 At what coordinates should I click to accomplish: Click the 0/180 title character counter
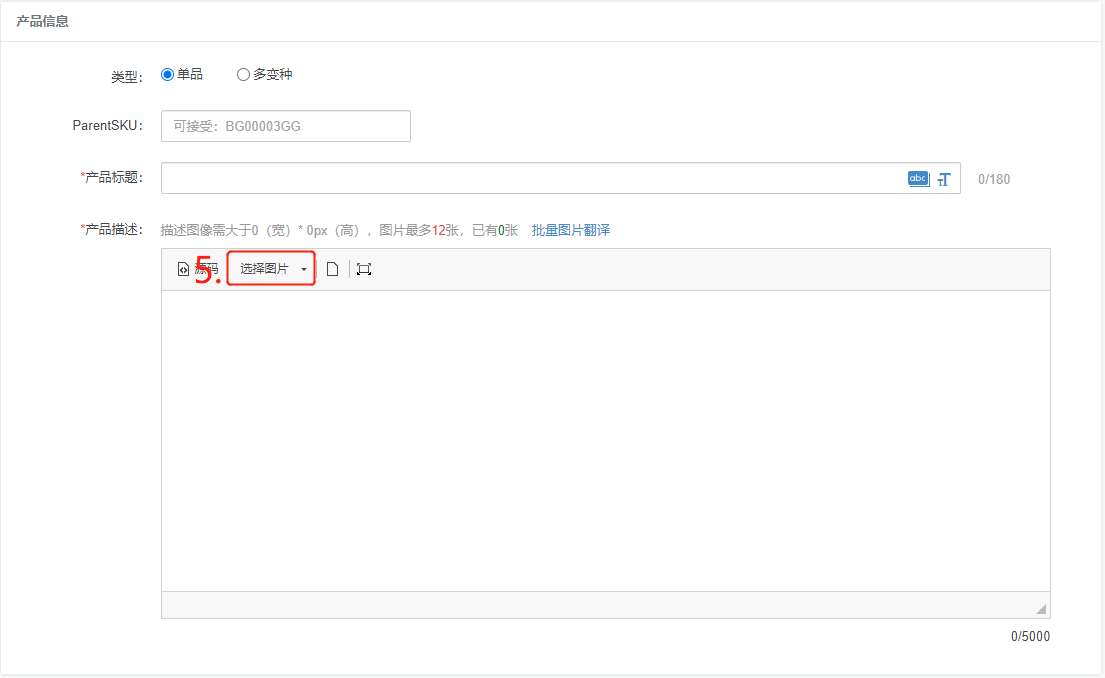[x=994, y=179]
